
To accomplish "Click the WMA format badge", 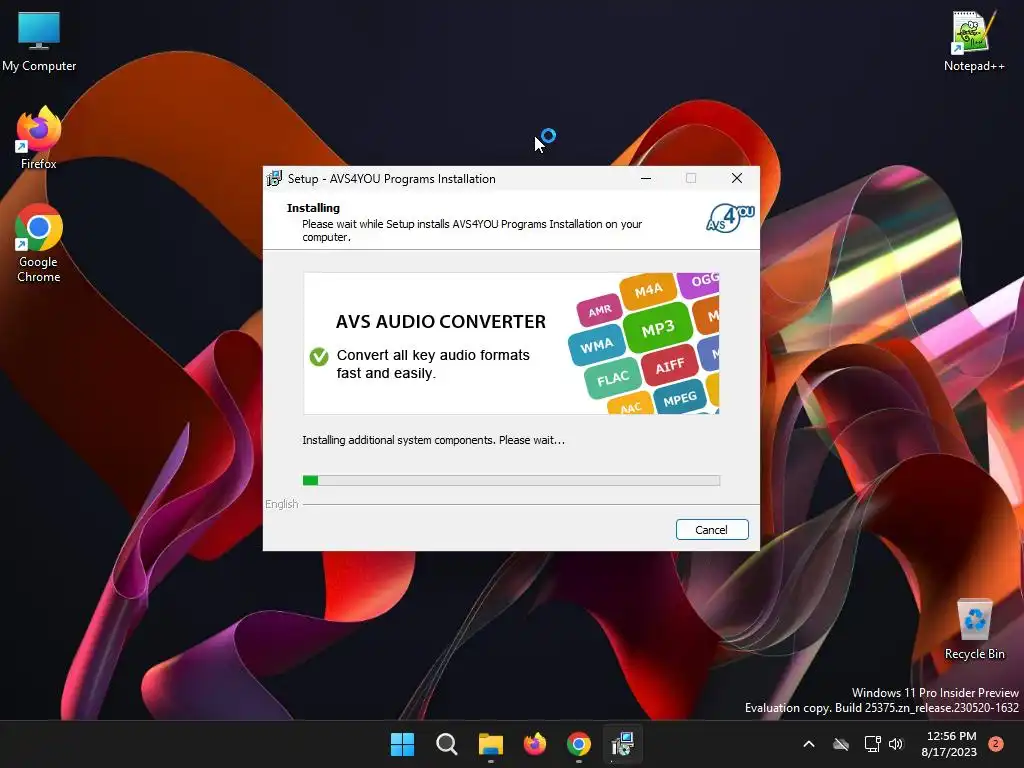I will (x=596, y=345).
